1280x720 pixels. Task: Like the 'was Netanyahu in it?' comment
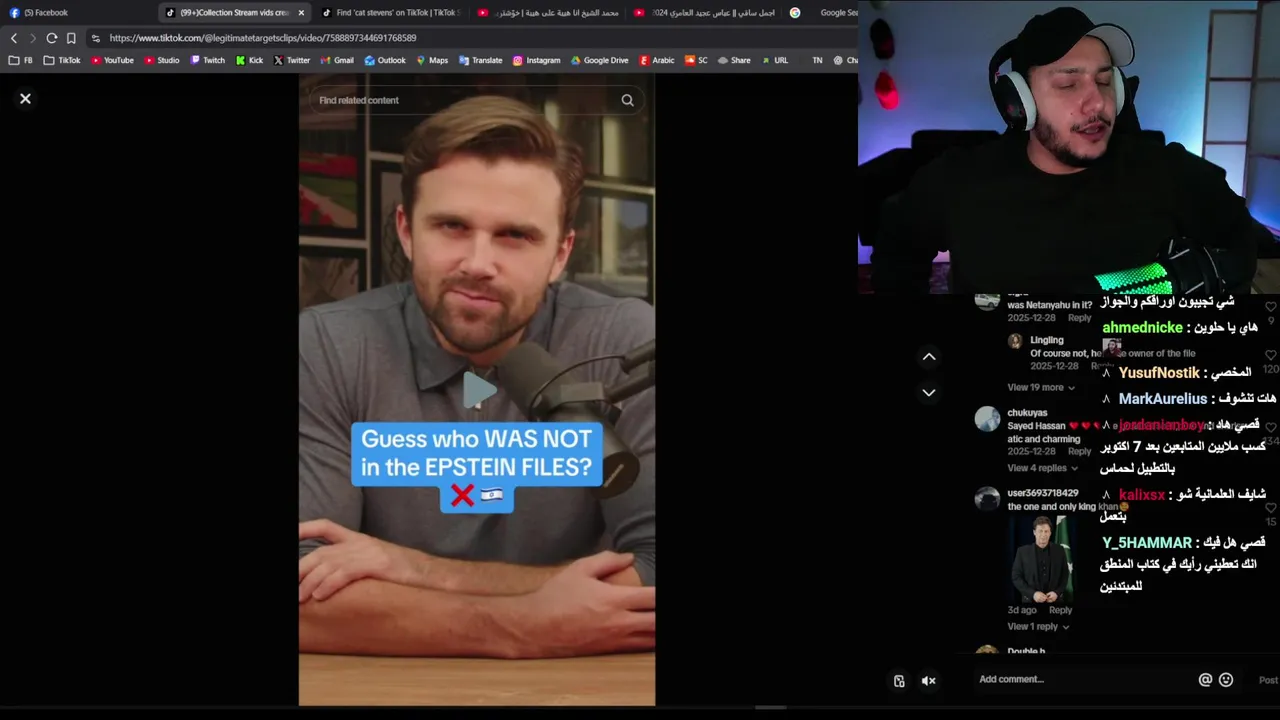(1271, 307)
